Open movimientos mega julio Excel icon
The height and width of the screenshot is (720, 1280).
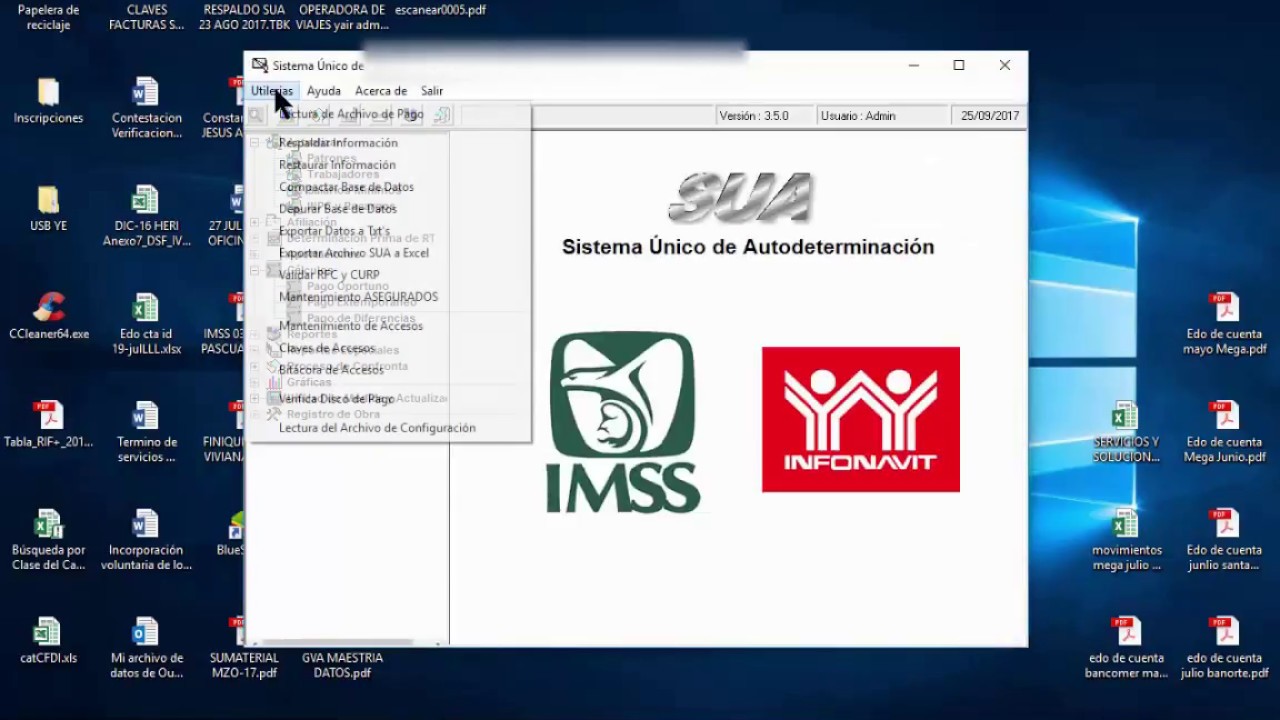point(1126,524)
